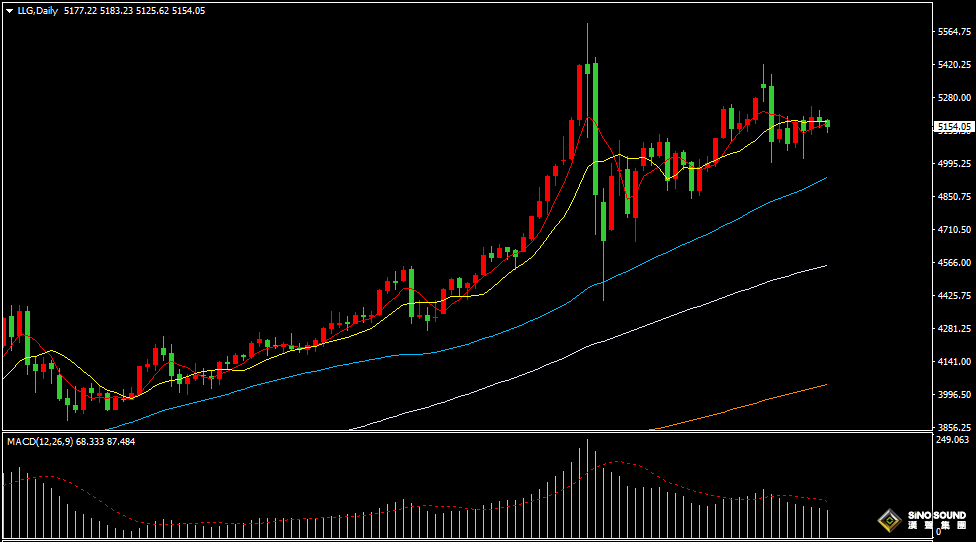Click the 5564.75 price axis label
The width and height of the screenshot is (976, 542).
coord(955,32)
